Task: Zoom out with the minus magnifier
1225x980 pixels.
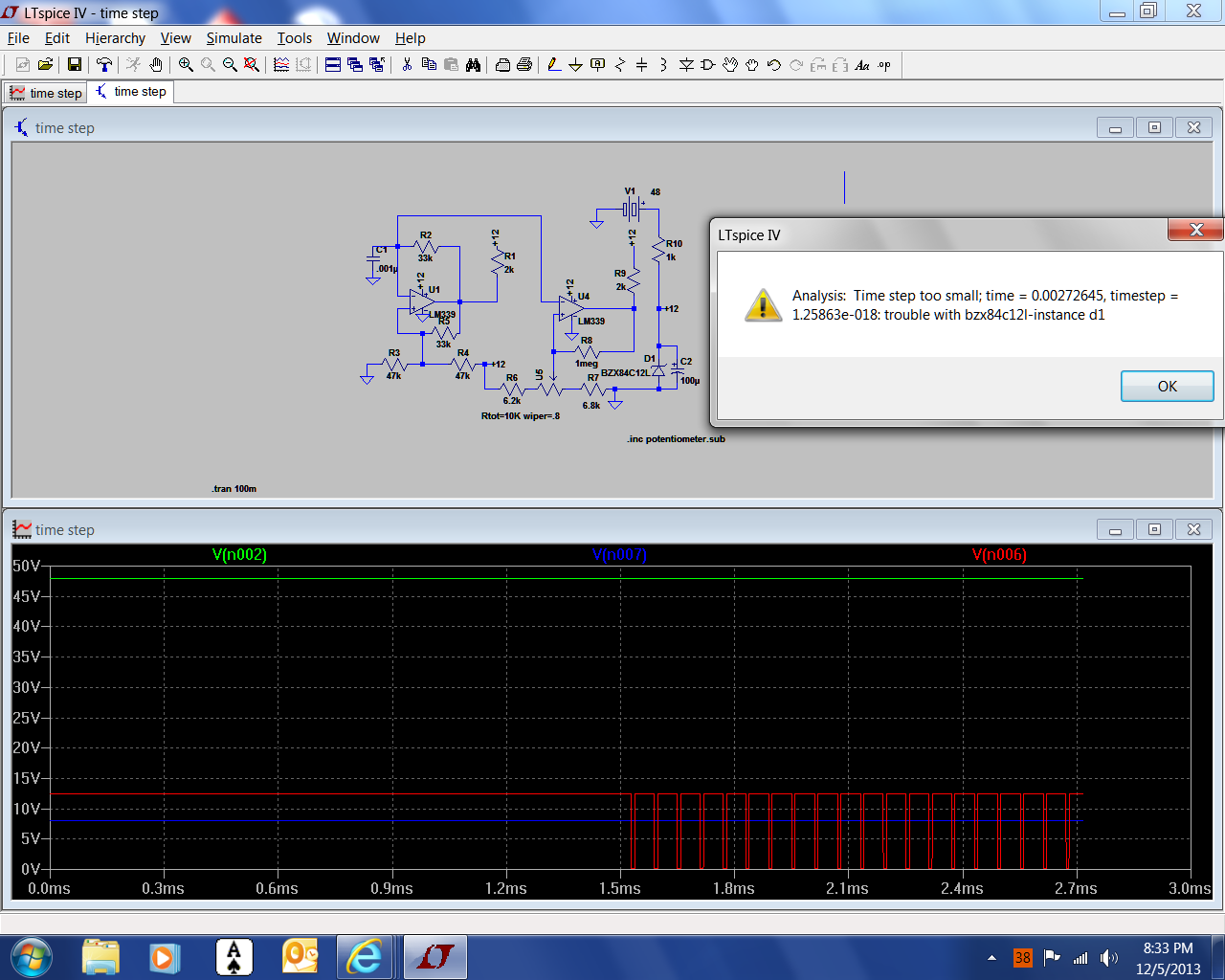Action: 230,65
